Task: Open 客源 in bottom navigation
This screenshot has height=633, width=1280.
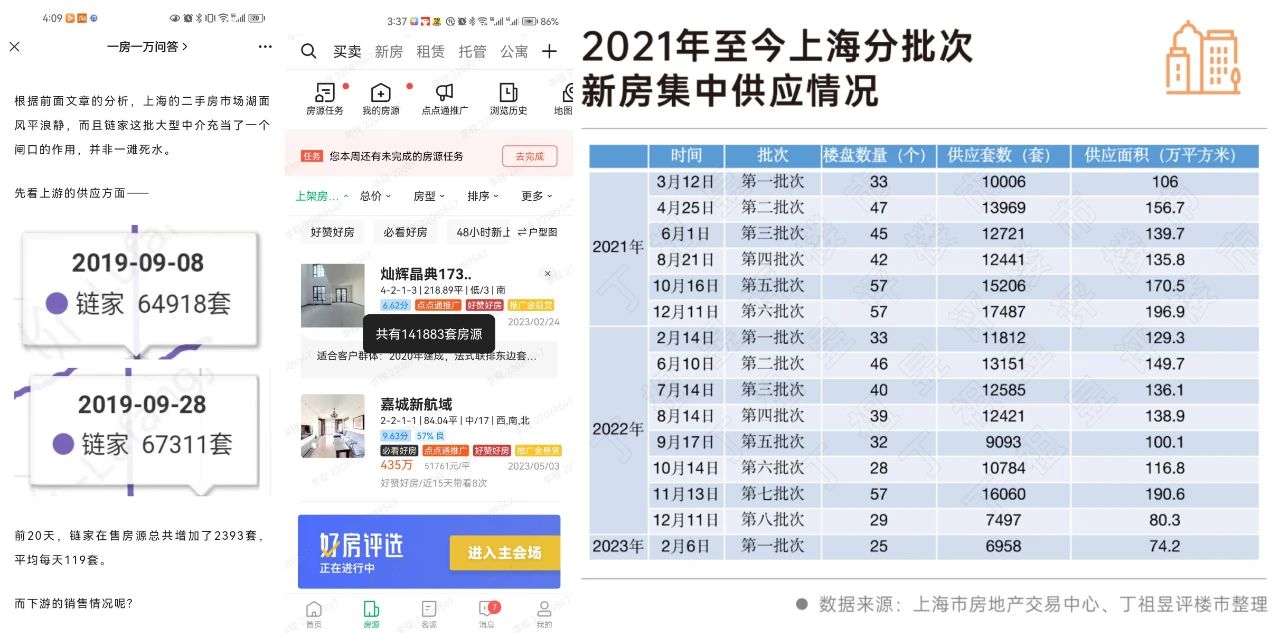Action: click(429, 613)
